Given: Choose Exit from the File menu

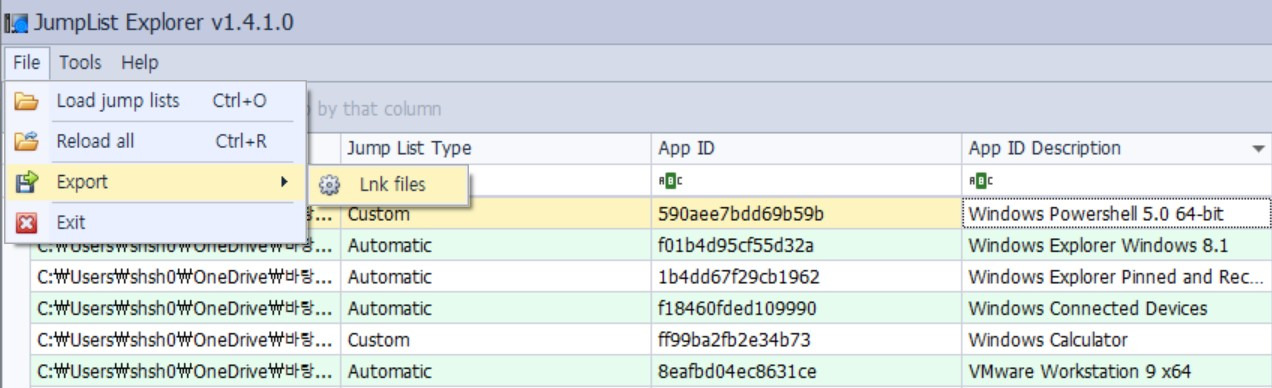Looking at the screenshot, I should click(x=155, y=222).
